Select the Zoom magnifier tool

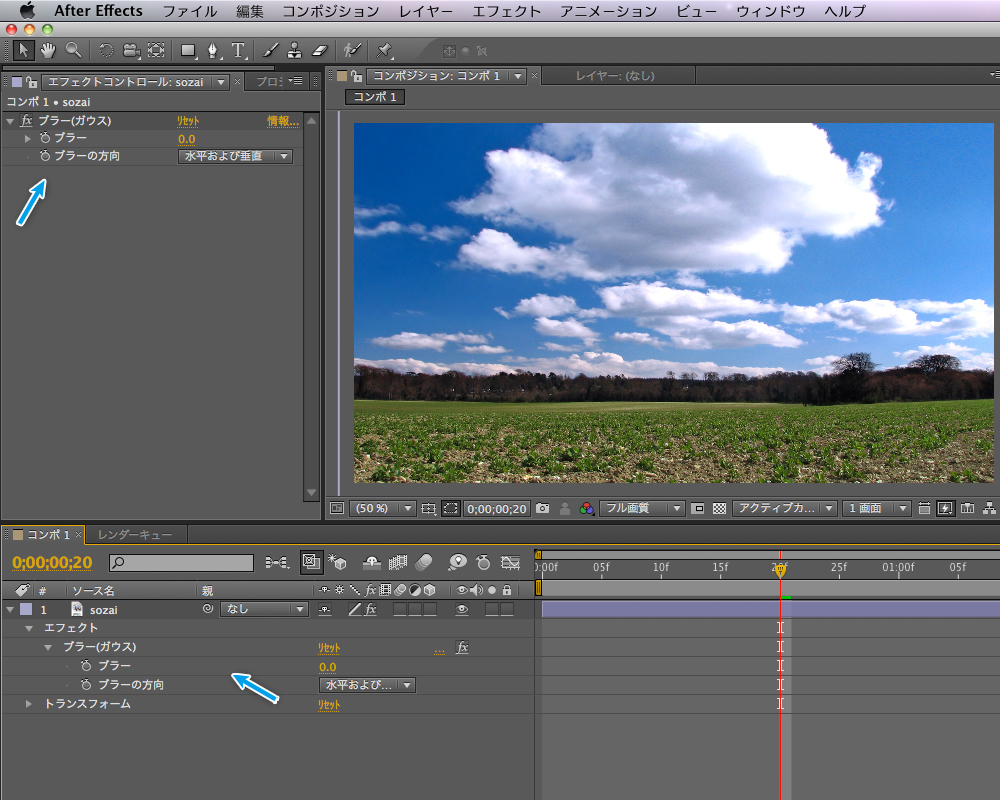[x=73, y=49]
